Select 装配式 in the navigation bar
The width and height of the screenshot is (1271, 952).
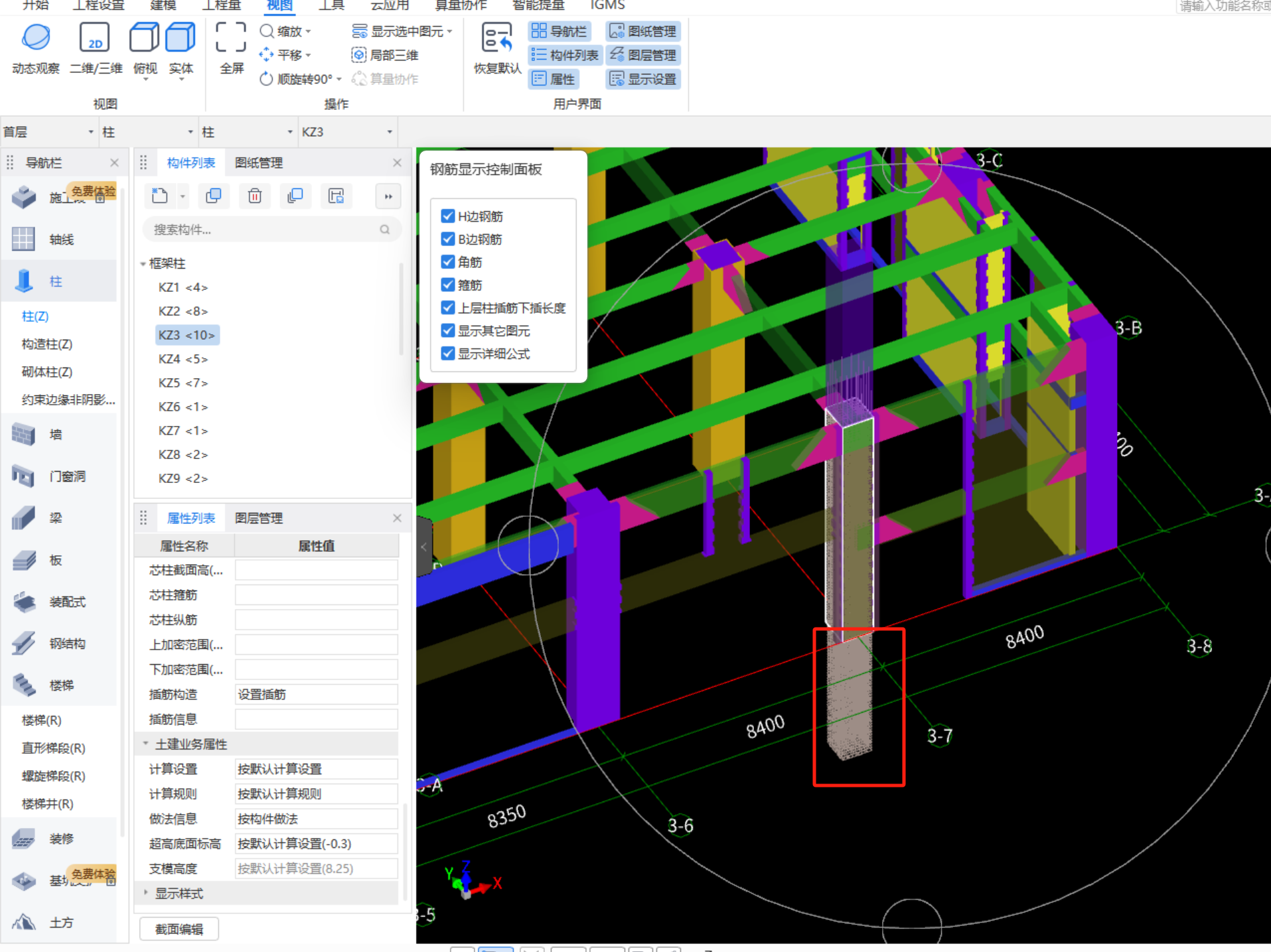[67, 602]
